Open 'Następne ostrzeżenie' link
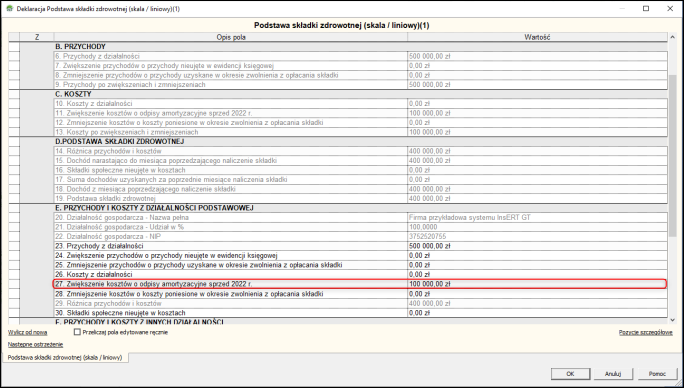Screen dimensions: 684x388 tap(35, 344)
